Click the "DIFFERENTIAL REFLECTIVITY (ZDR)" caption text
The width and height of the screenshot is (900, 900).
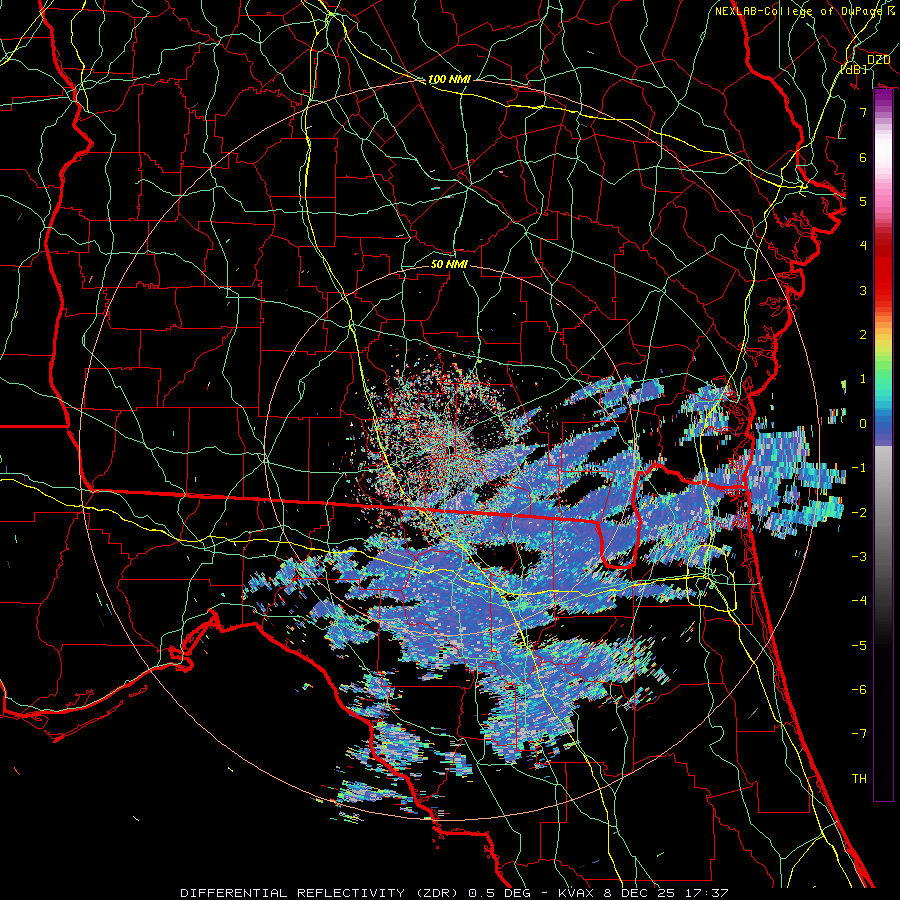coord(321,893)
